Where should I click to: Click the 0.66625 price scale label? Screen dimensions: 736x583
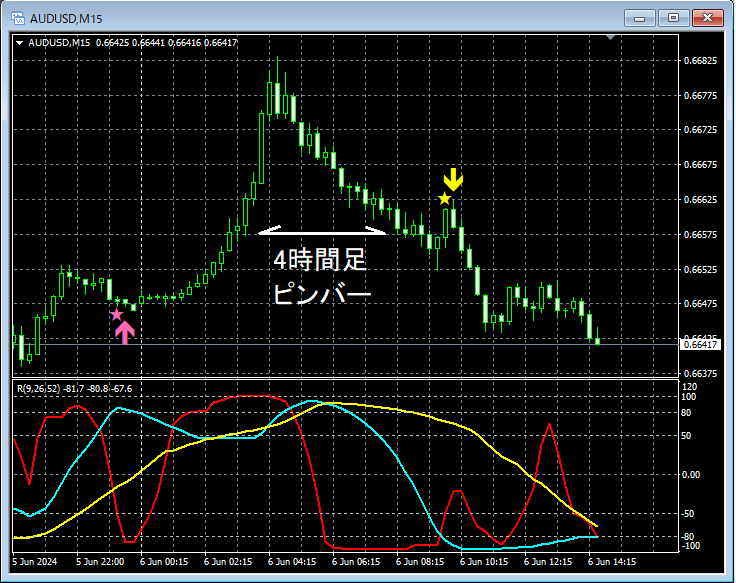coord(700,199)
